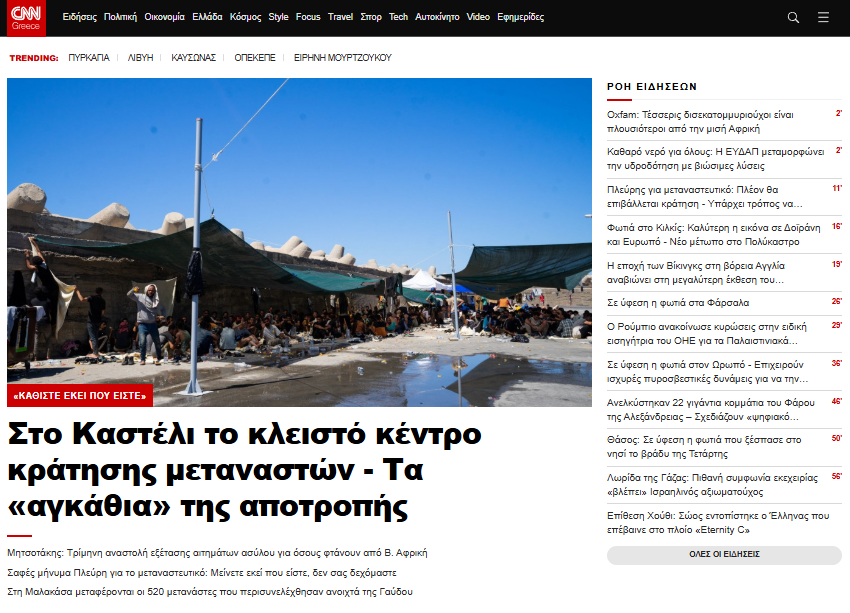Open the hamburger menu icon
The height and width of the screenshot is (613, 850).
tap(823, 17)
